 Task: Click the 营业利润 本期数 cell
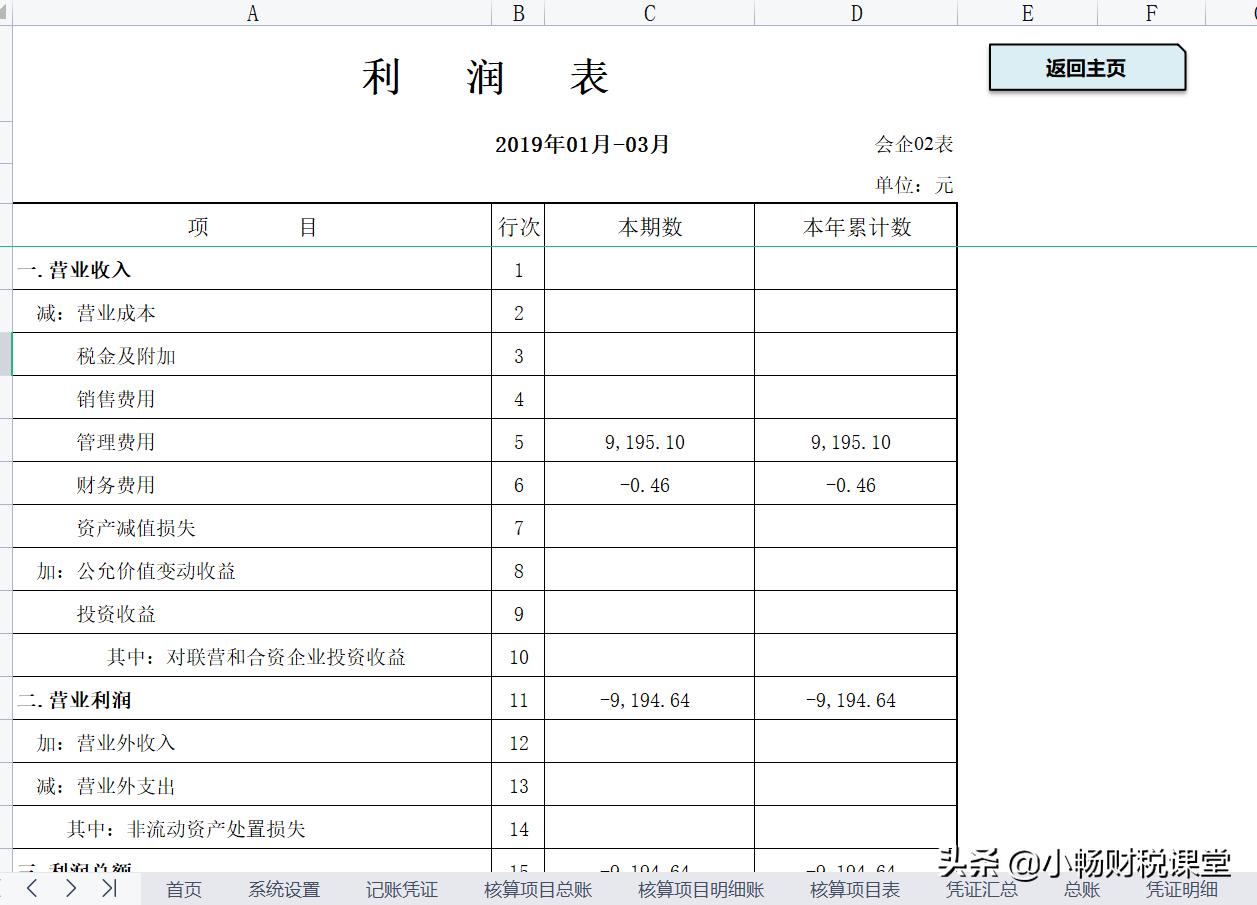coord(649,700)
